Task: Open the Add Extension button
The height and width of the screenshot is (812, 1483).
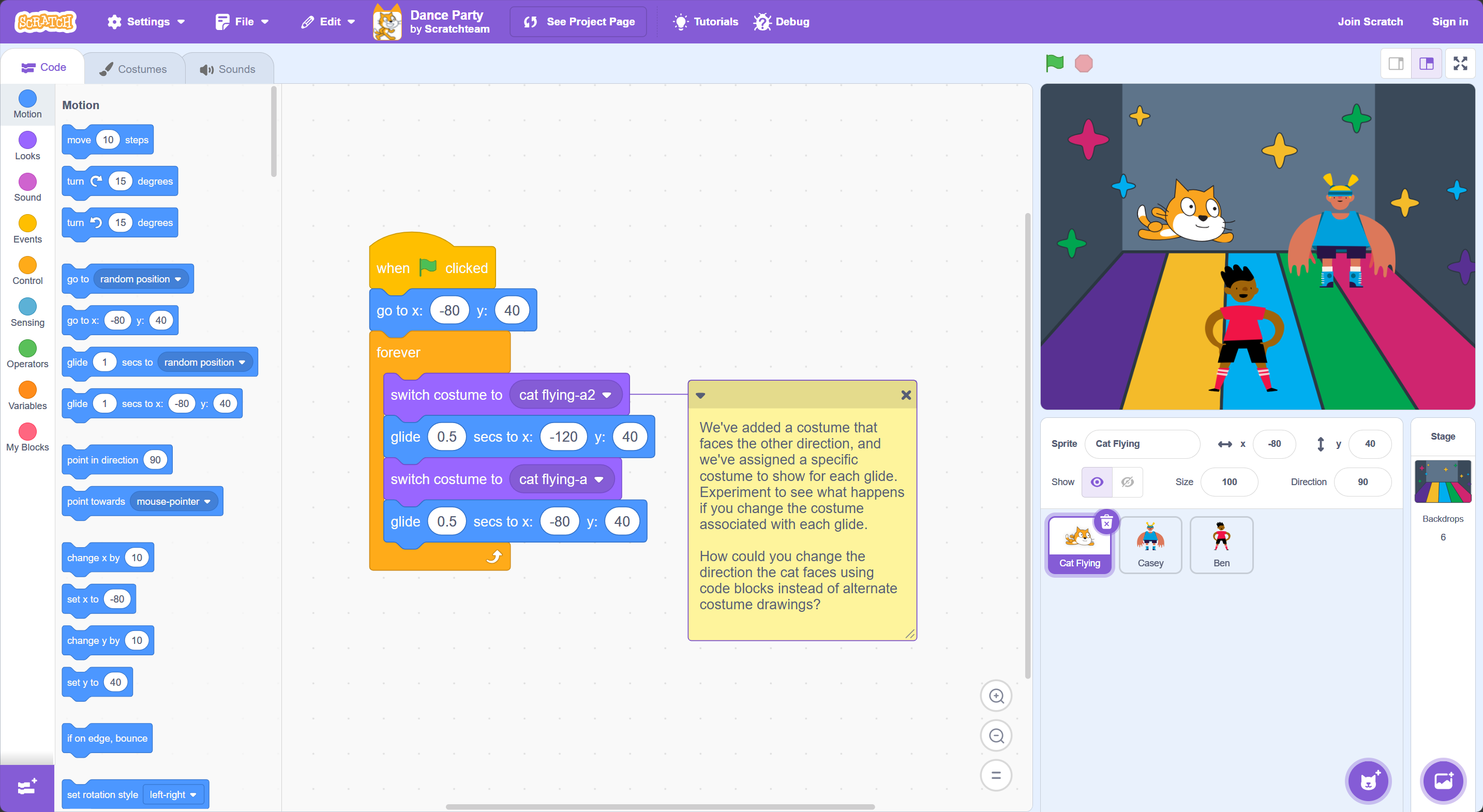Action: pos(27,787)
